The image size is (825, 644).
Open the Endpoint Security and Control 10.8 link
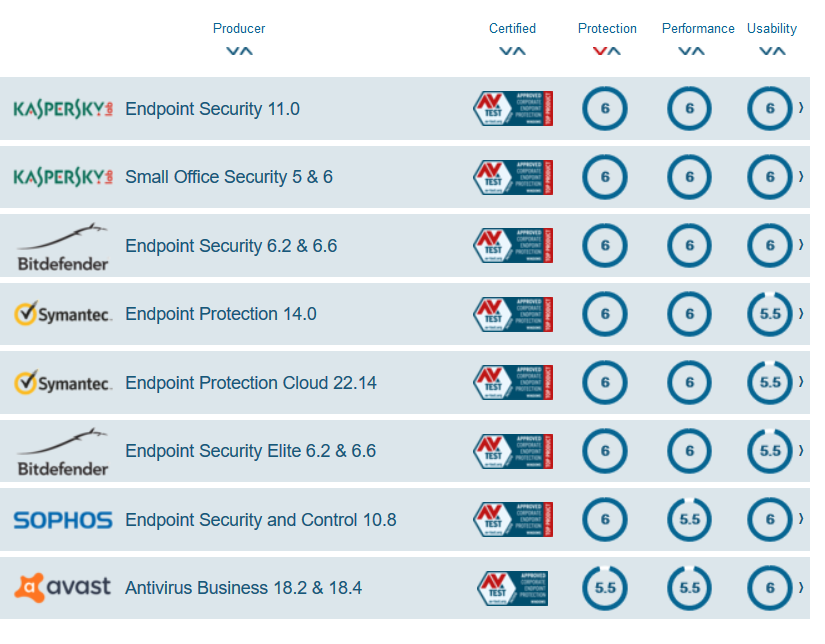coord(260,520)
